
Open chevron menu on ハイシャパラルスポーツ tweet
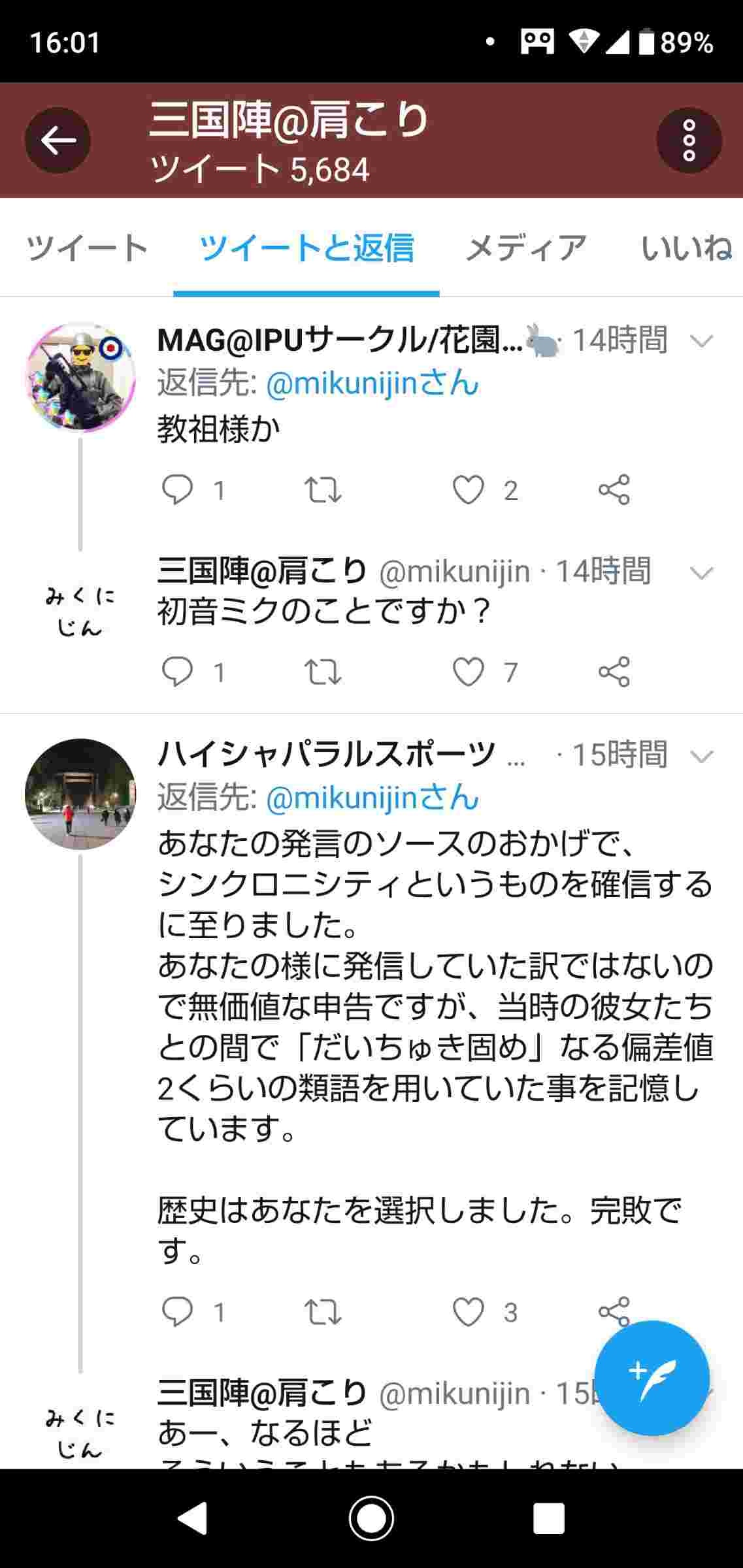702,757
